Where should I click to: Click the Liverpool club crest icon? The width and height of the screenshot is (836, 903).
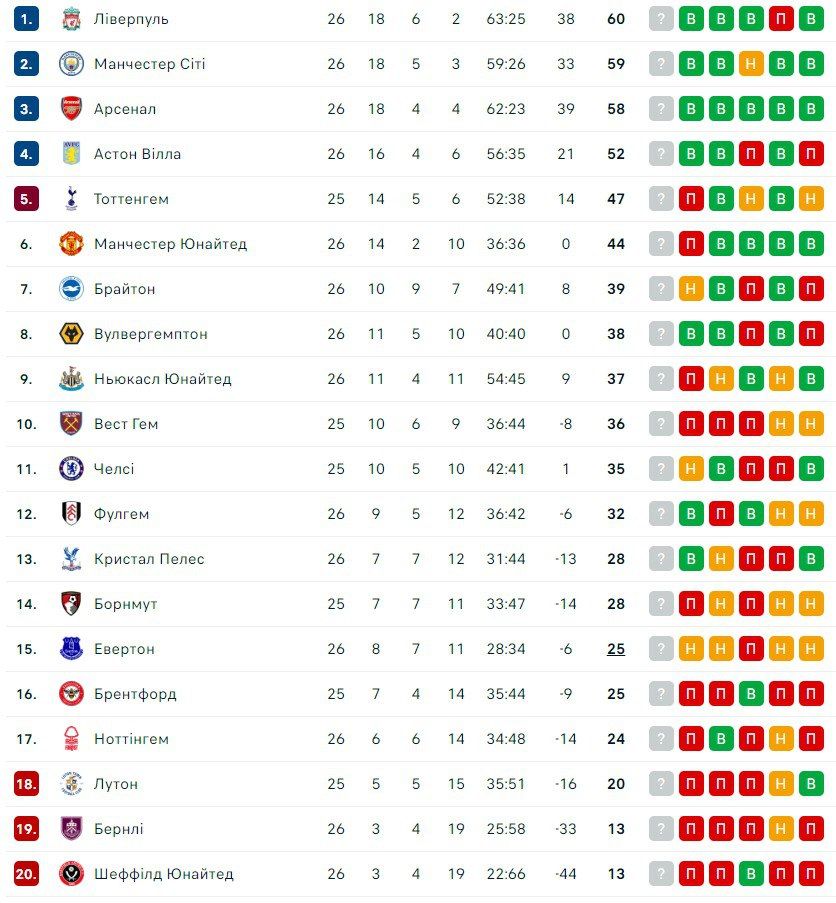pyautogui.click(x=71, y=19)
